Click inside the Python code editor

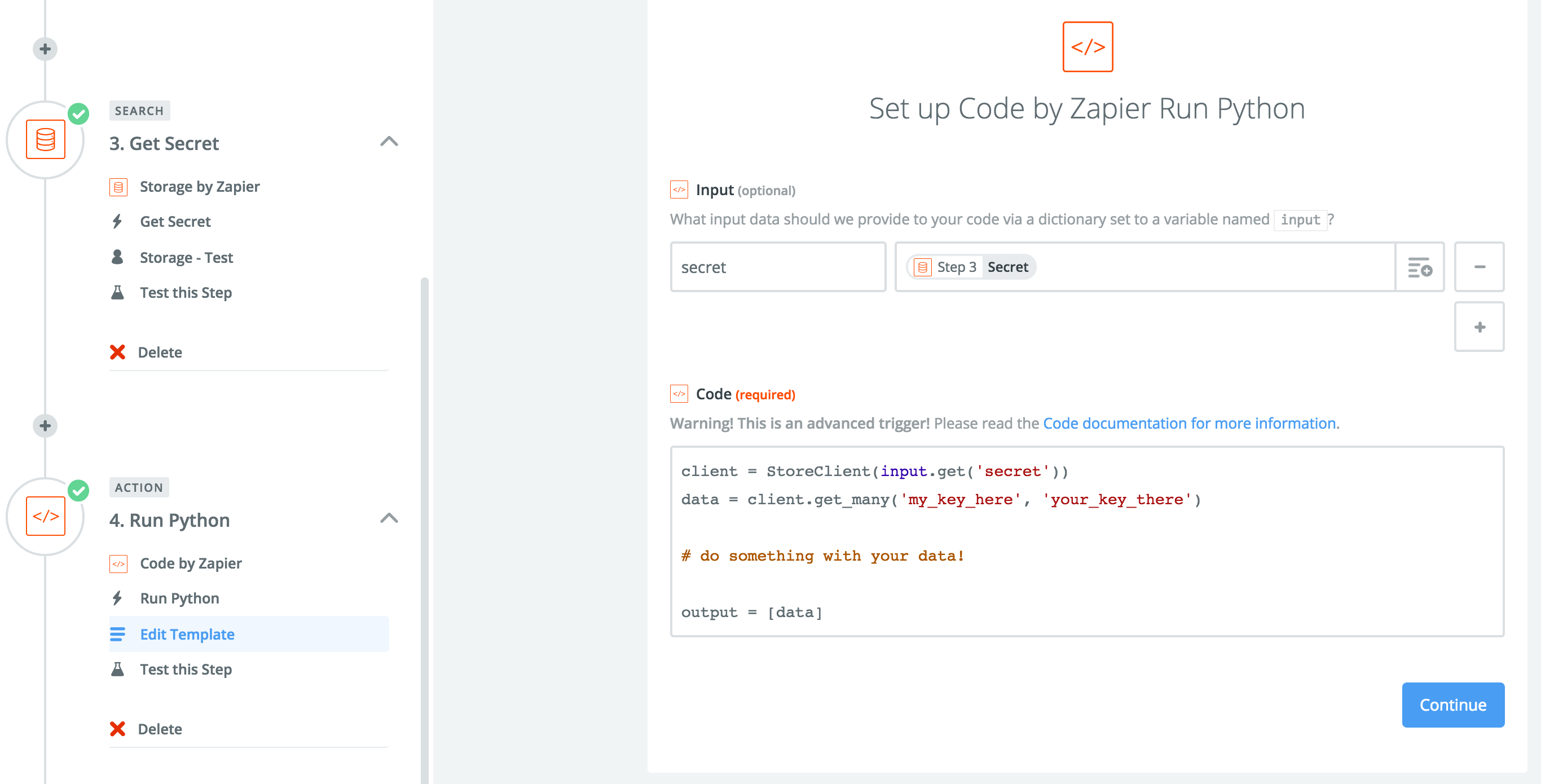click(1087, 541)
